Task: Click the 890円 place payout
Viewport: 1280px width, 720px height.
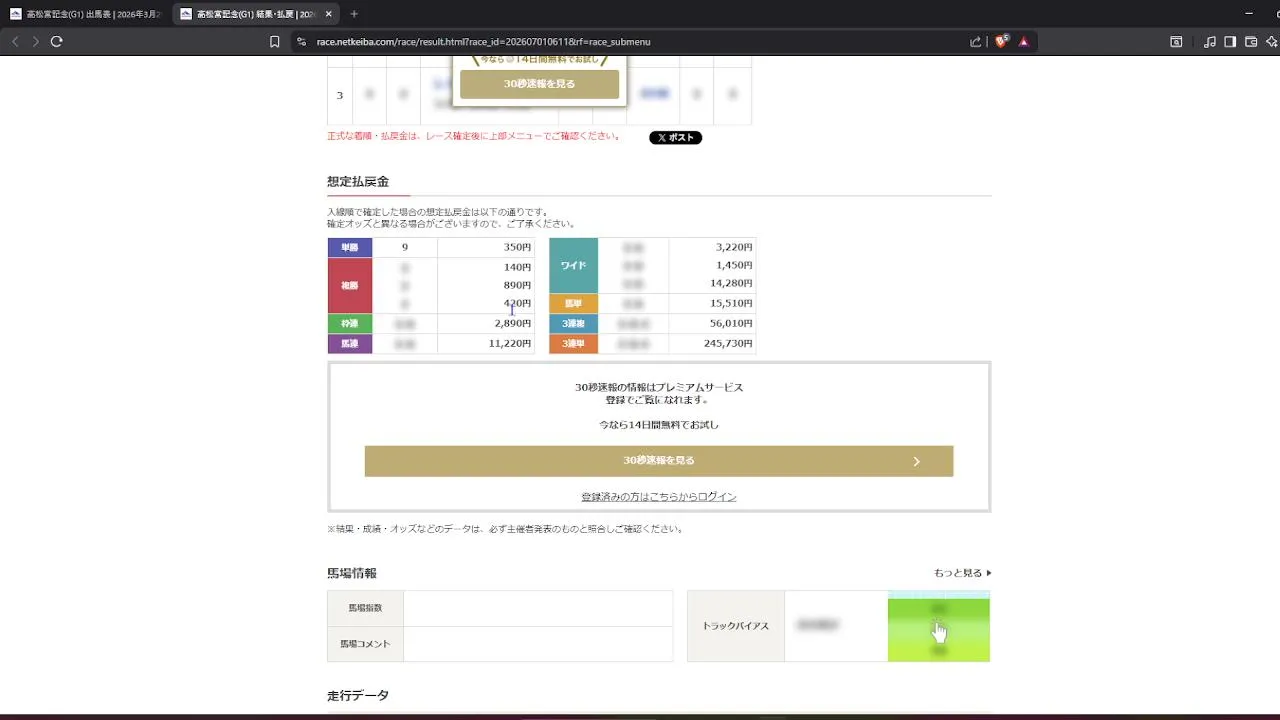Action: [517, 285]
